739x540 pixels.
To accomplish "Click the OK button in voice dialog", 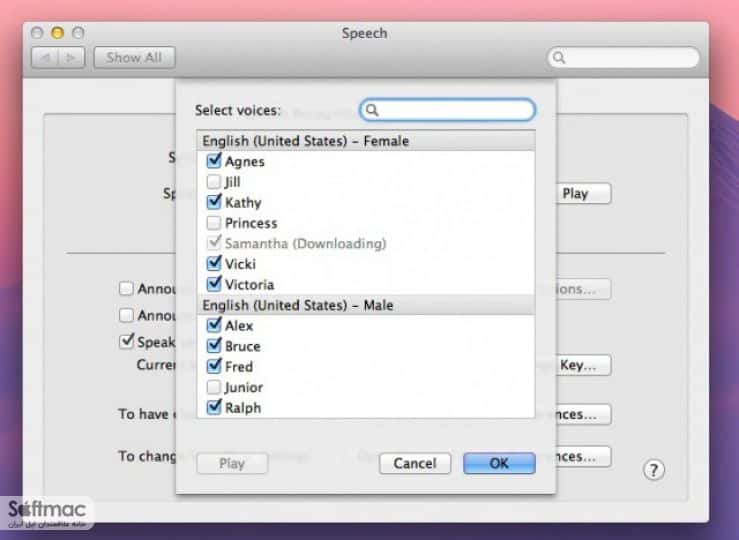I will tap(499, 463).
